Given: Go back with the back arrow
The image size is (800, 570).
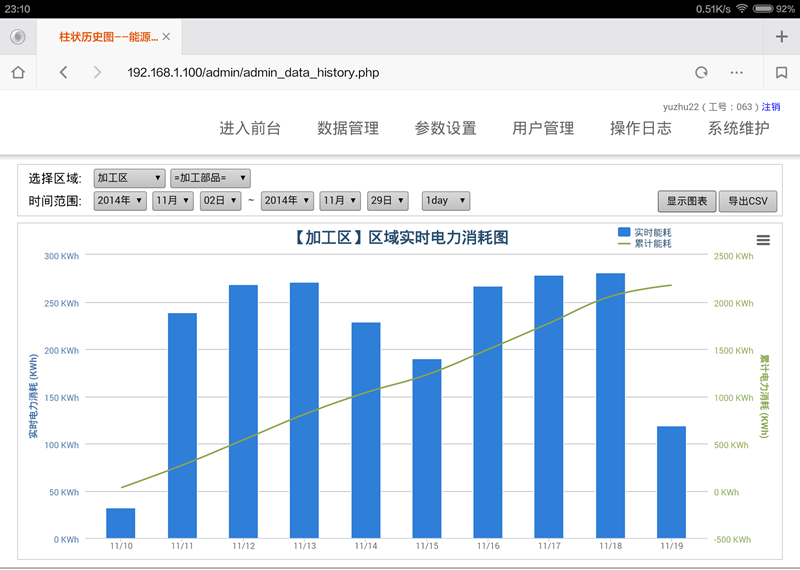Looking at the screenshot, I should click(x=63, y=72).
